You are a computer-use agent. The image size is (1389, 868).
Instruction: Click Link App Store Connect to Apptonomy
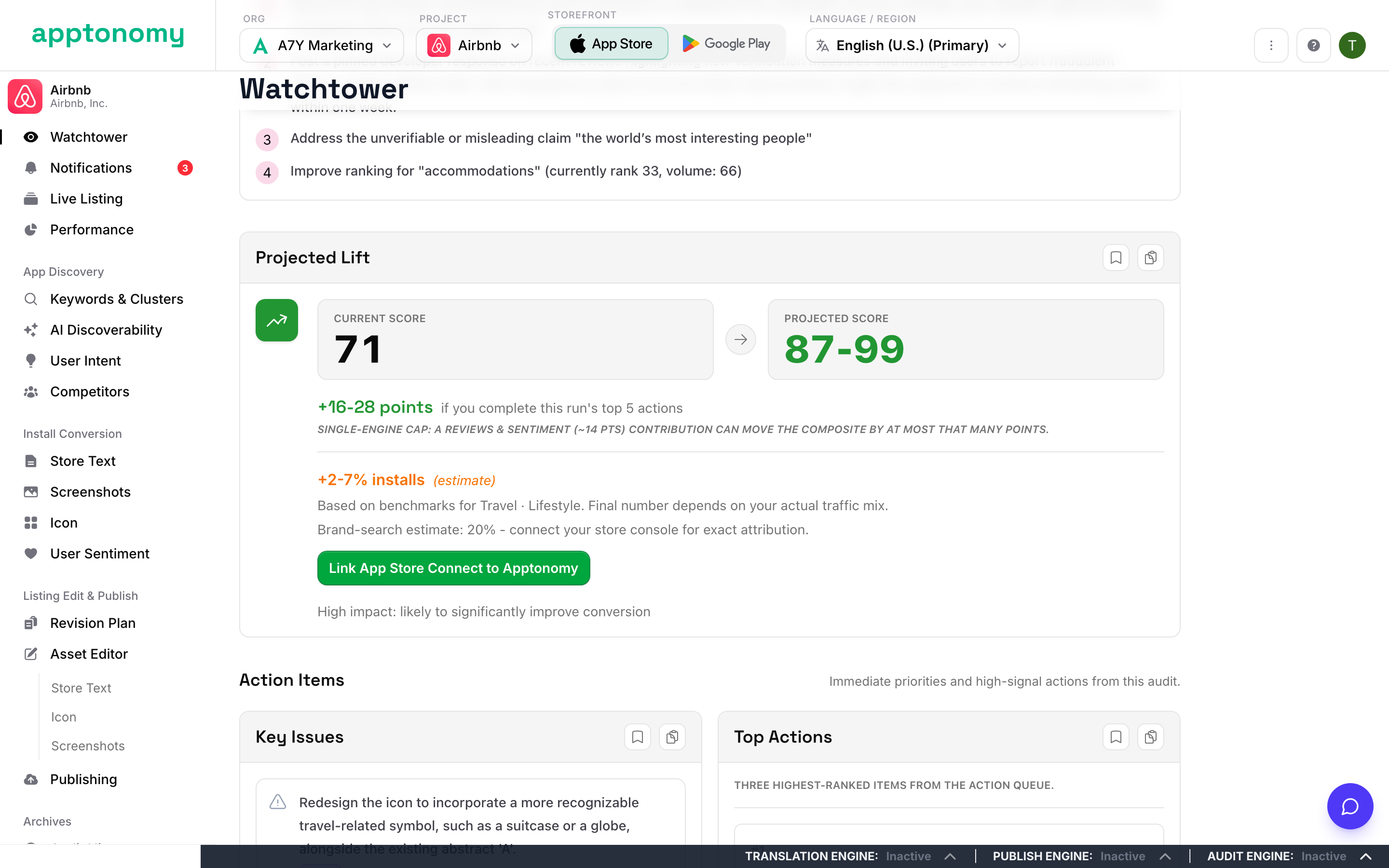tap(453, 569)
